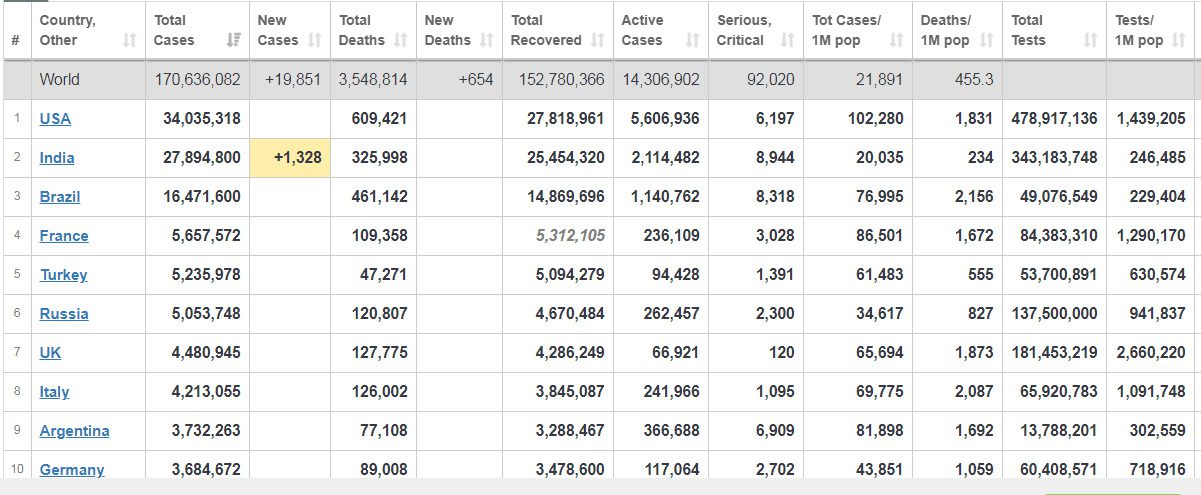Select World recovered 152,780,366
Viewport: 1201px width, 495px height.
click(x=561, y=79)
